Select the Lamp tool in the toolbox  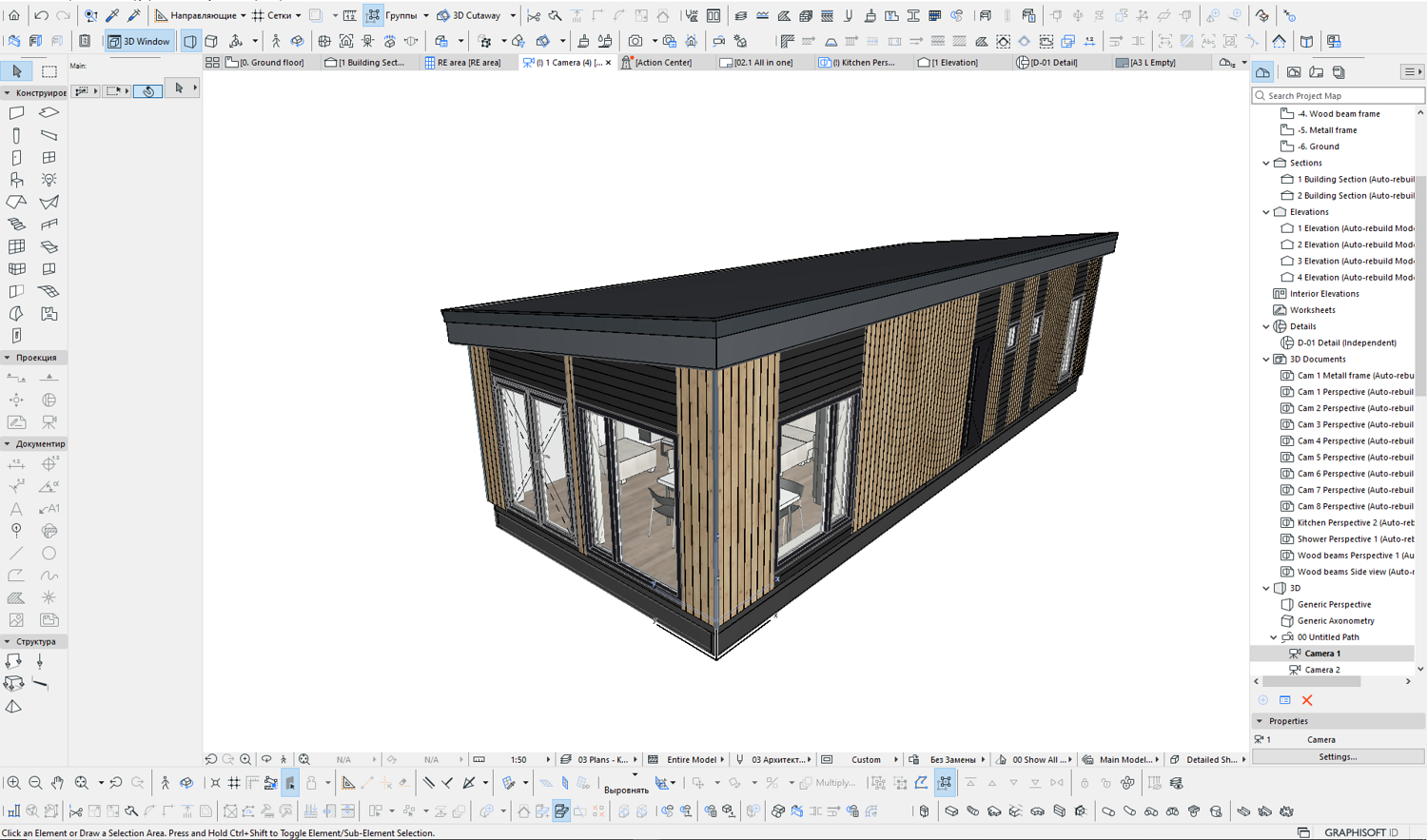coord(49,180)
